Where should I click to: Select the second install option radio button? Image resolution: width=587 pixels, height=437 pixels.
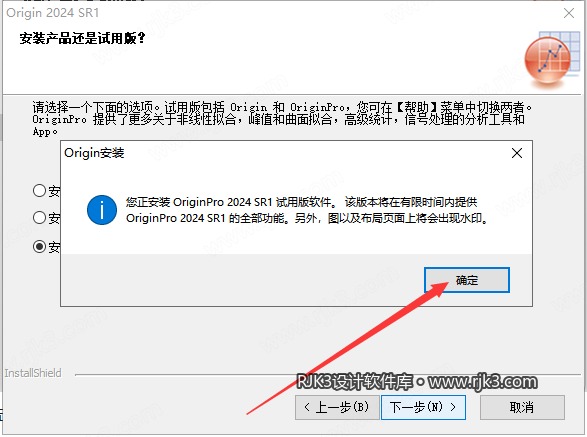pos(39,218)
